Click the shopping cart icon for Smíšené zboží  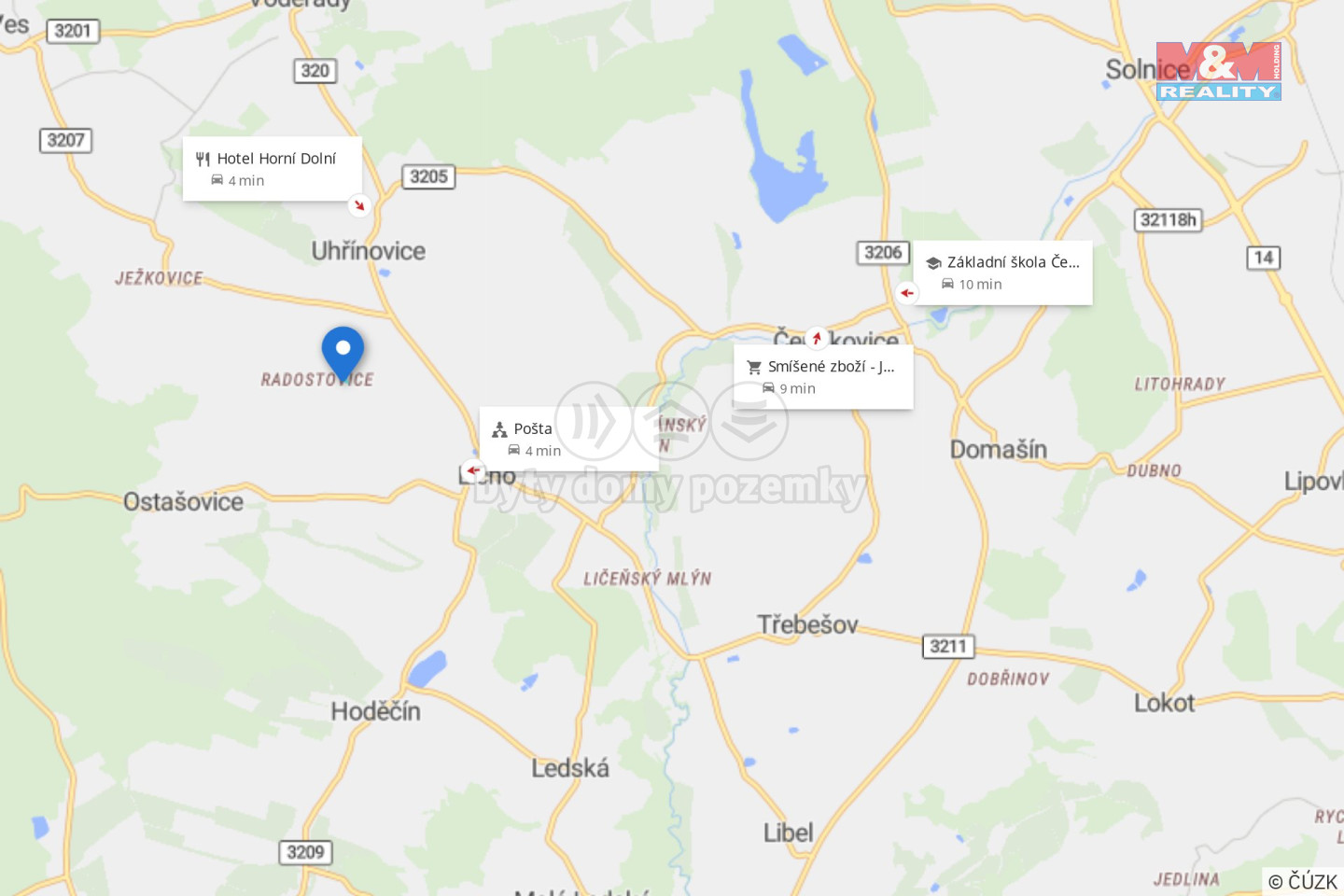[x=754, y=368]
